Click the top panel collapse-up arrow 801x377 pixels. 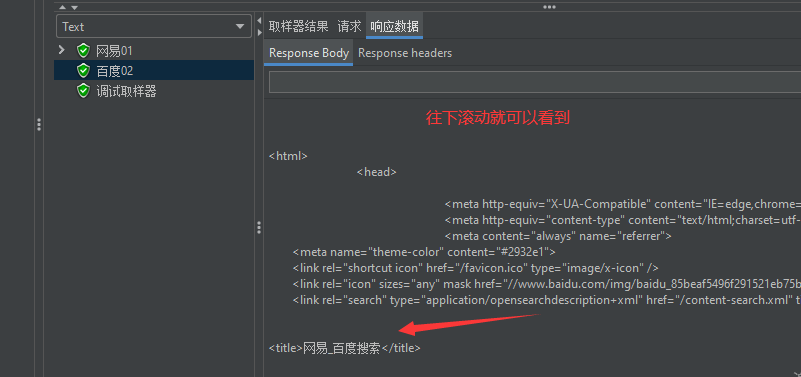click(x=63, y=7)
